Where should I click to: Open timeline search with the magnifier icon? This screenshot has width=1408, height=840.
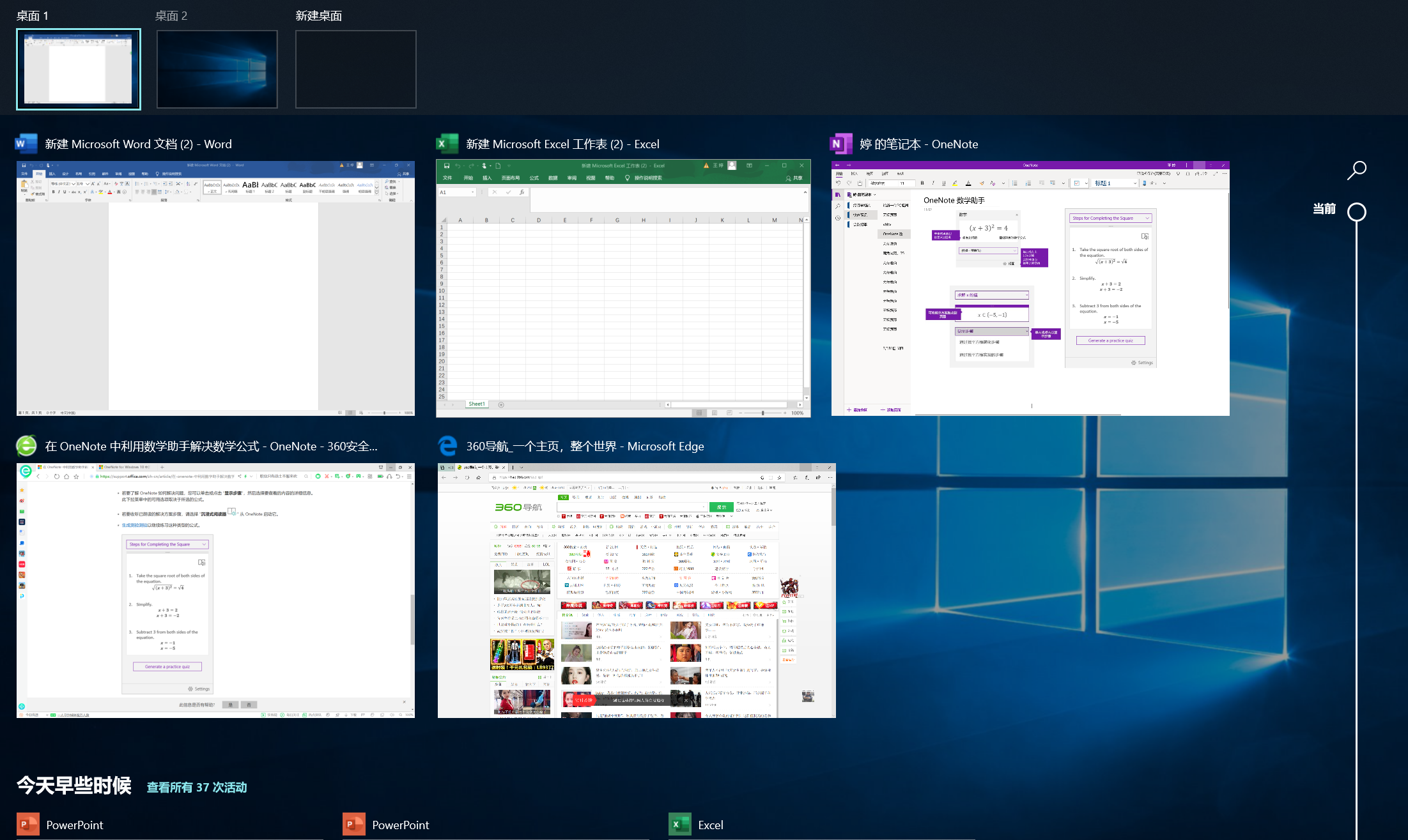1356,171
